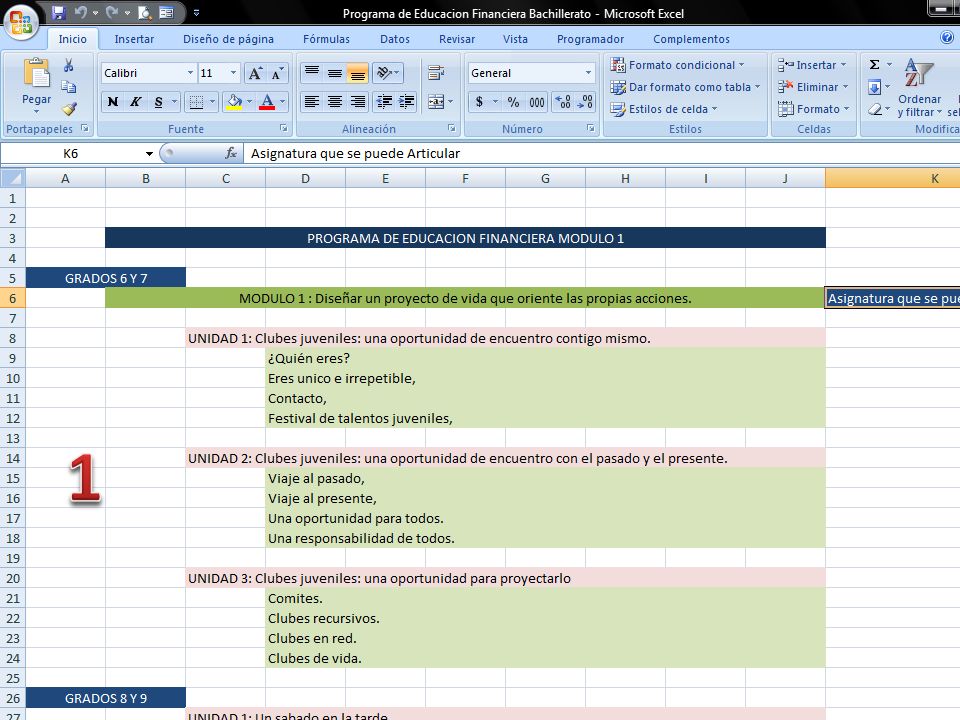Switch to Programador tab
Screen dimensions: 960x720
point(590,39)
